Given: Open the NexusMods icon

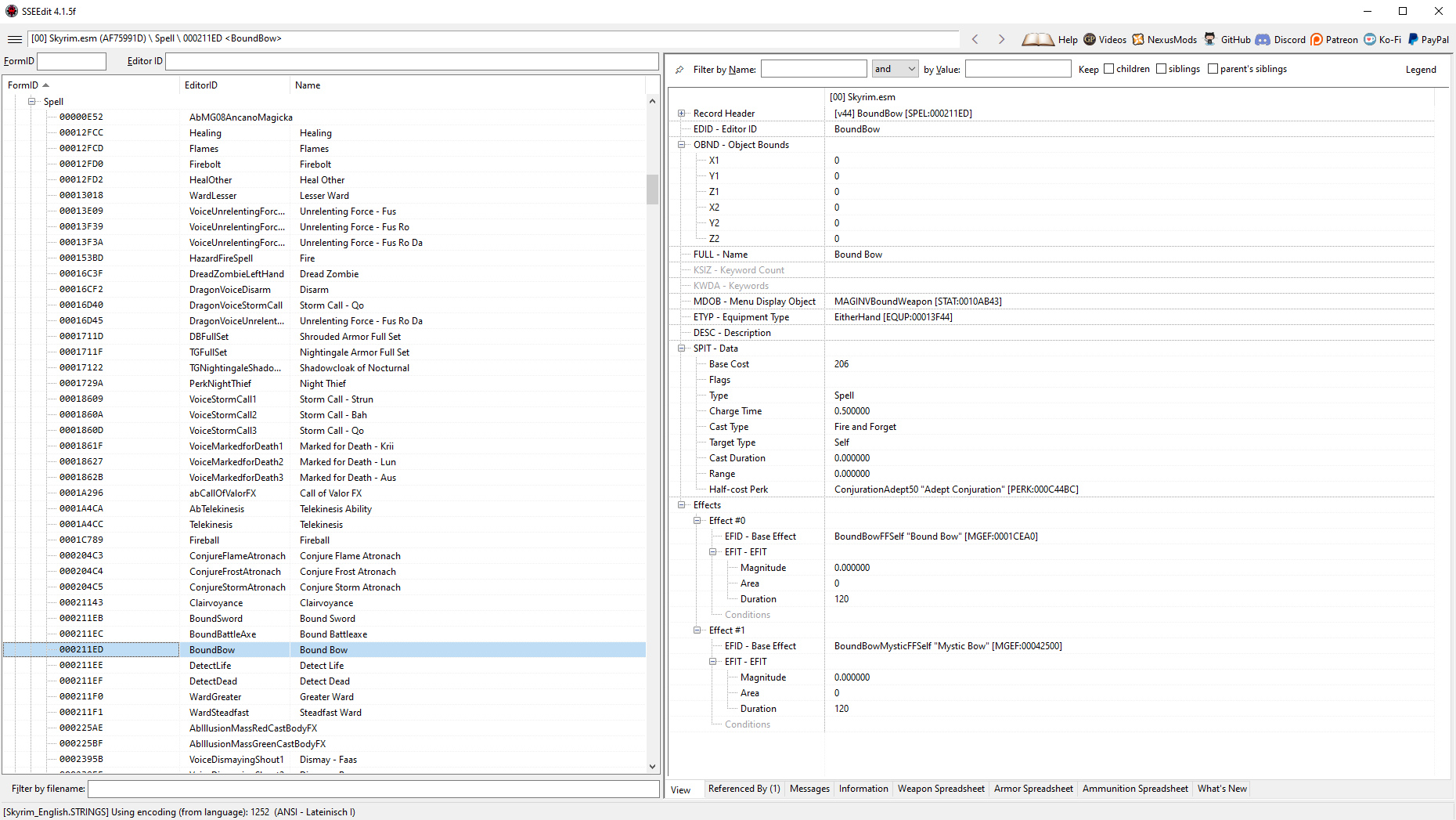Looking at the screenshot, I should [x=1138, y=39].
